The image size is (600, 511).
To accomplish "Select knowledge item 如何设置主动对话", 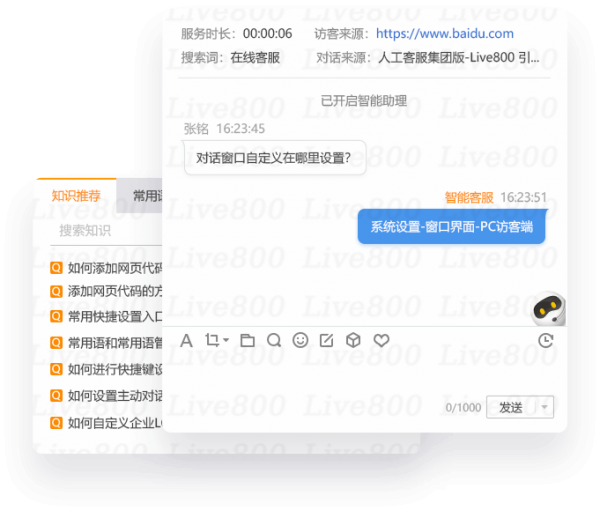I will pyautogui.click(x=115, y=396).
